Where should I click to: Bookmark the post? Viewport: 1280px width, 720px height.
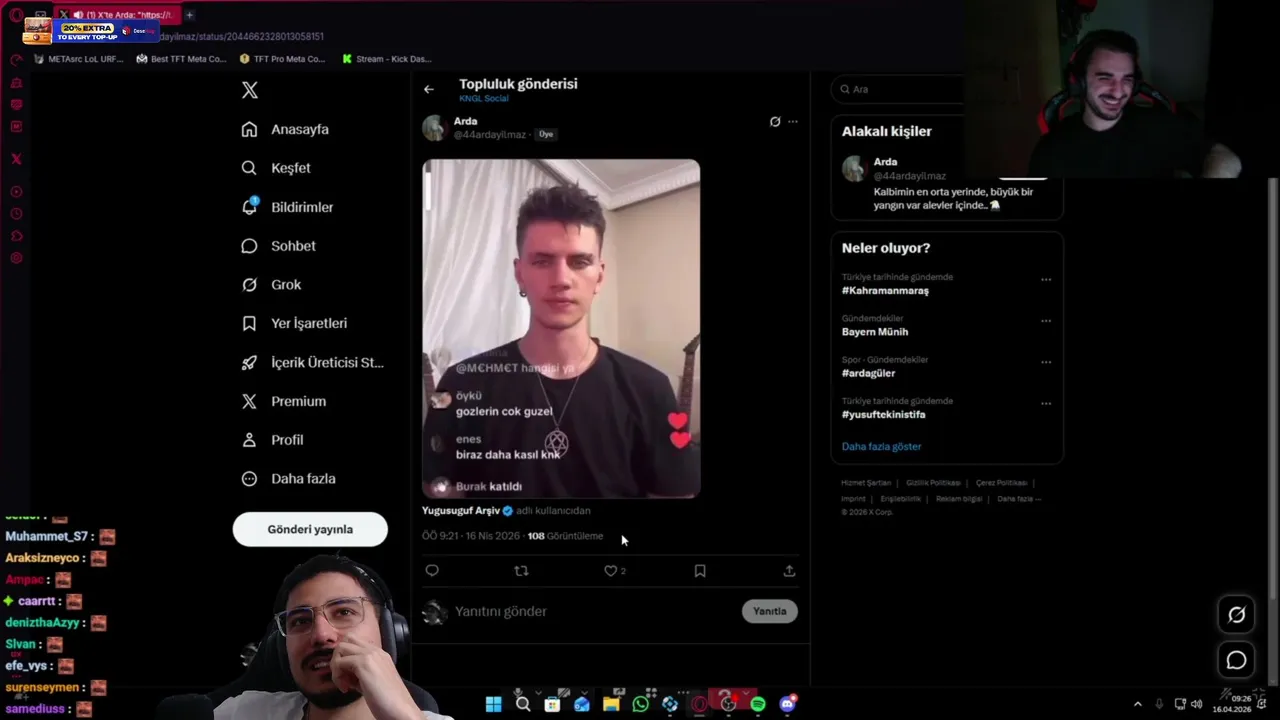pos(700,571)
